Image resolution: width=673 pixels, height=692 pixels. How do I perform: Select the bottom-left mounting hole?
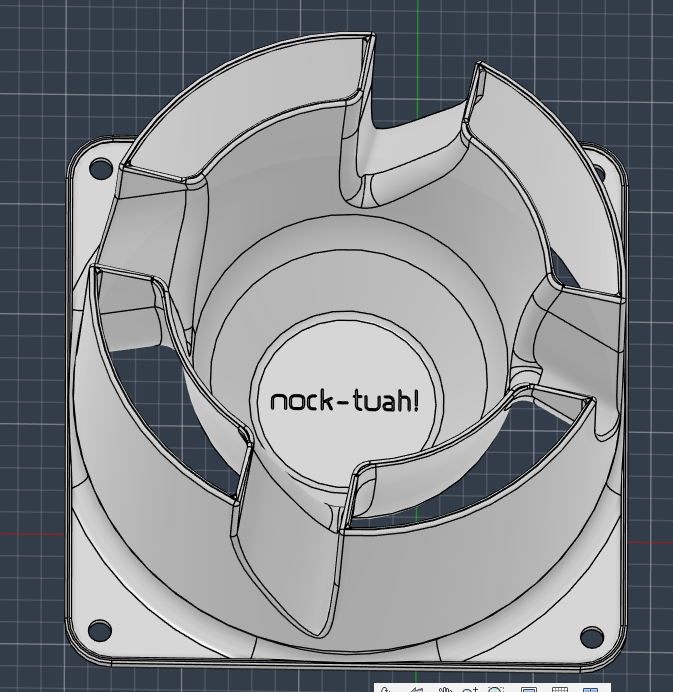[x=99, y=630]
